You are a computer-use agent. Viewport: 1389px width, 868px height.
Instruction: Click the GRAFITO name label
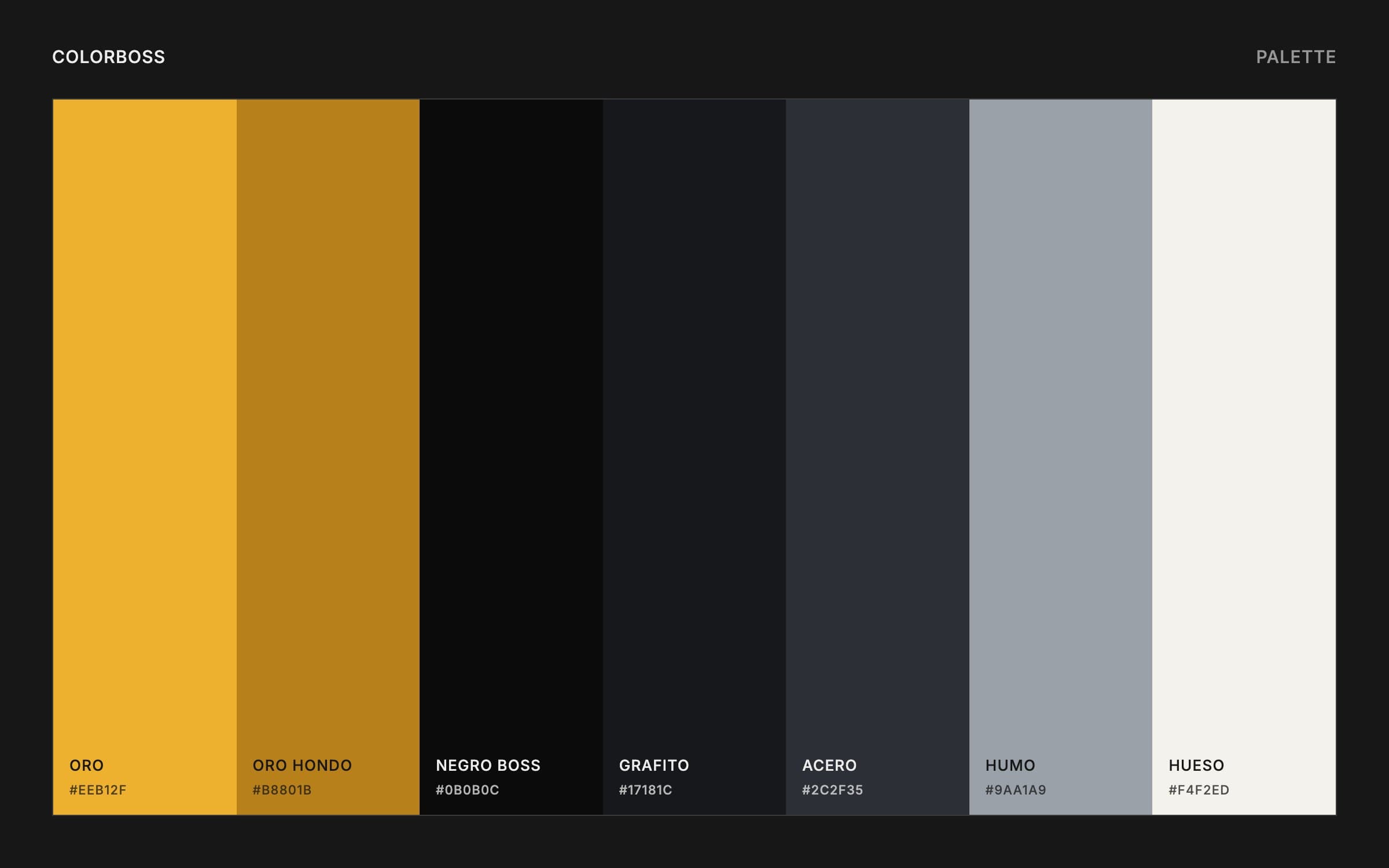click(x=654, y=766)
